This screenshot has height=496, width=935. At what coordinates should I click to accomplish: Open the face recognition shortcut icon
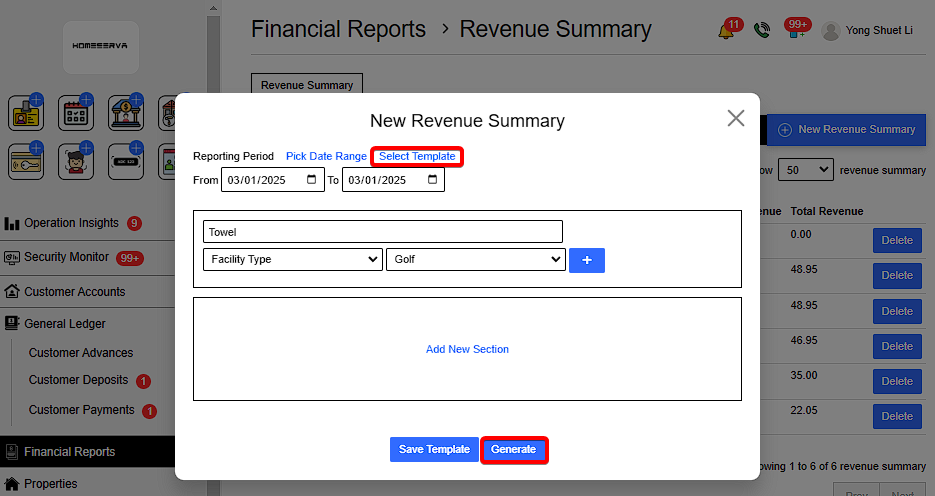[x=75, y=161]
